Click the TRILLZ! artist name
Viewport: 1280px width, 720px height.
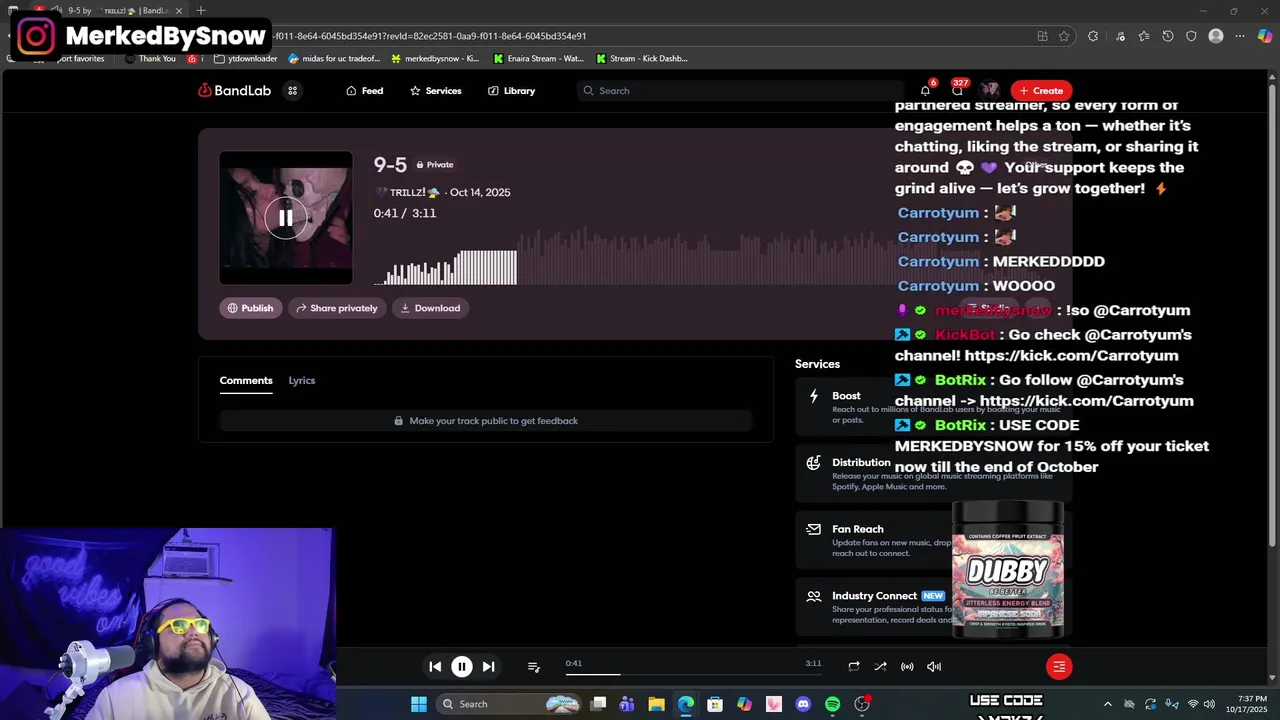[407, 192]
